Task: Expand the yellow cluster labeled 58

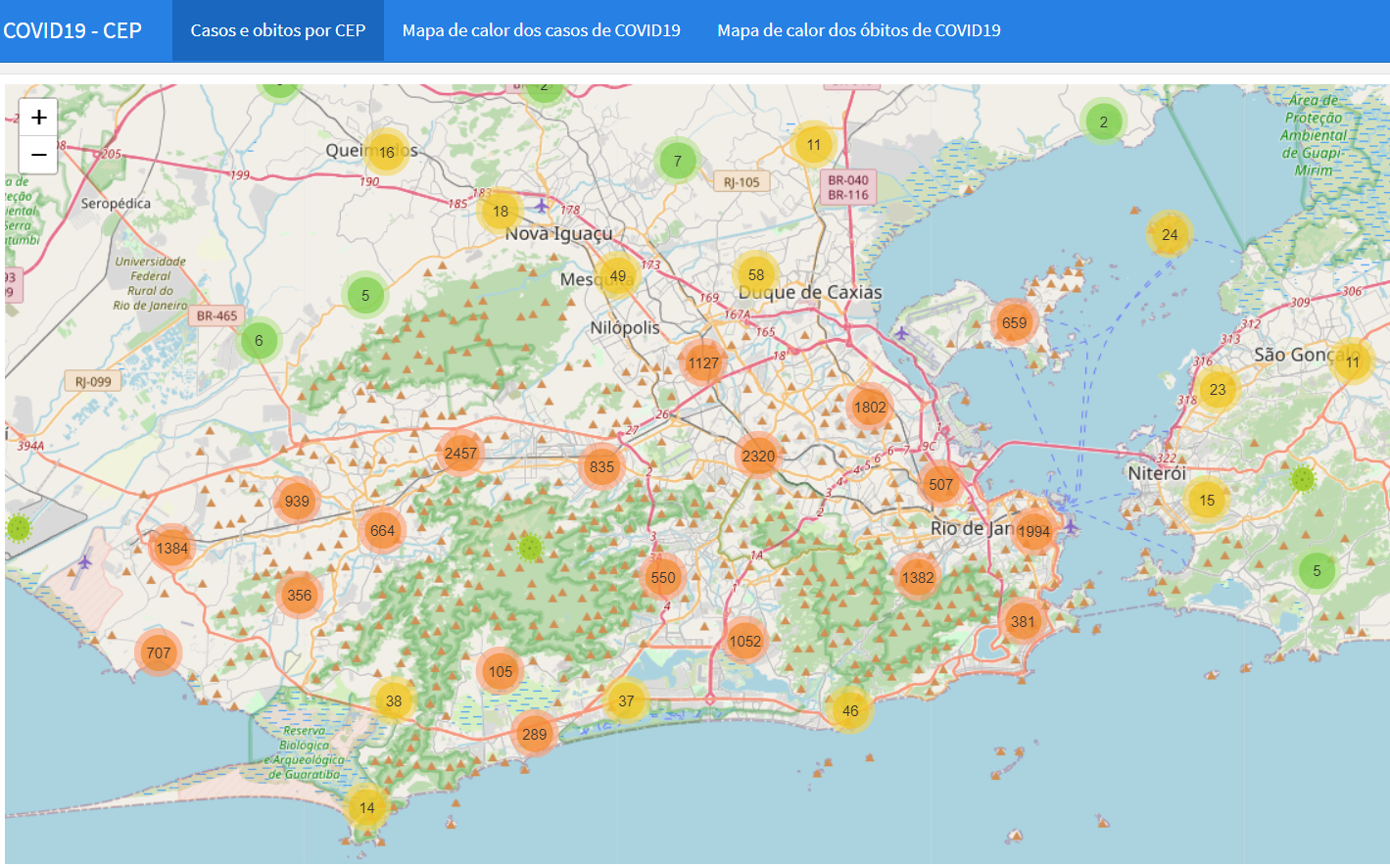Action: pyautogui.click(x=755, y=275)
